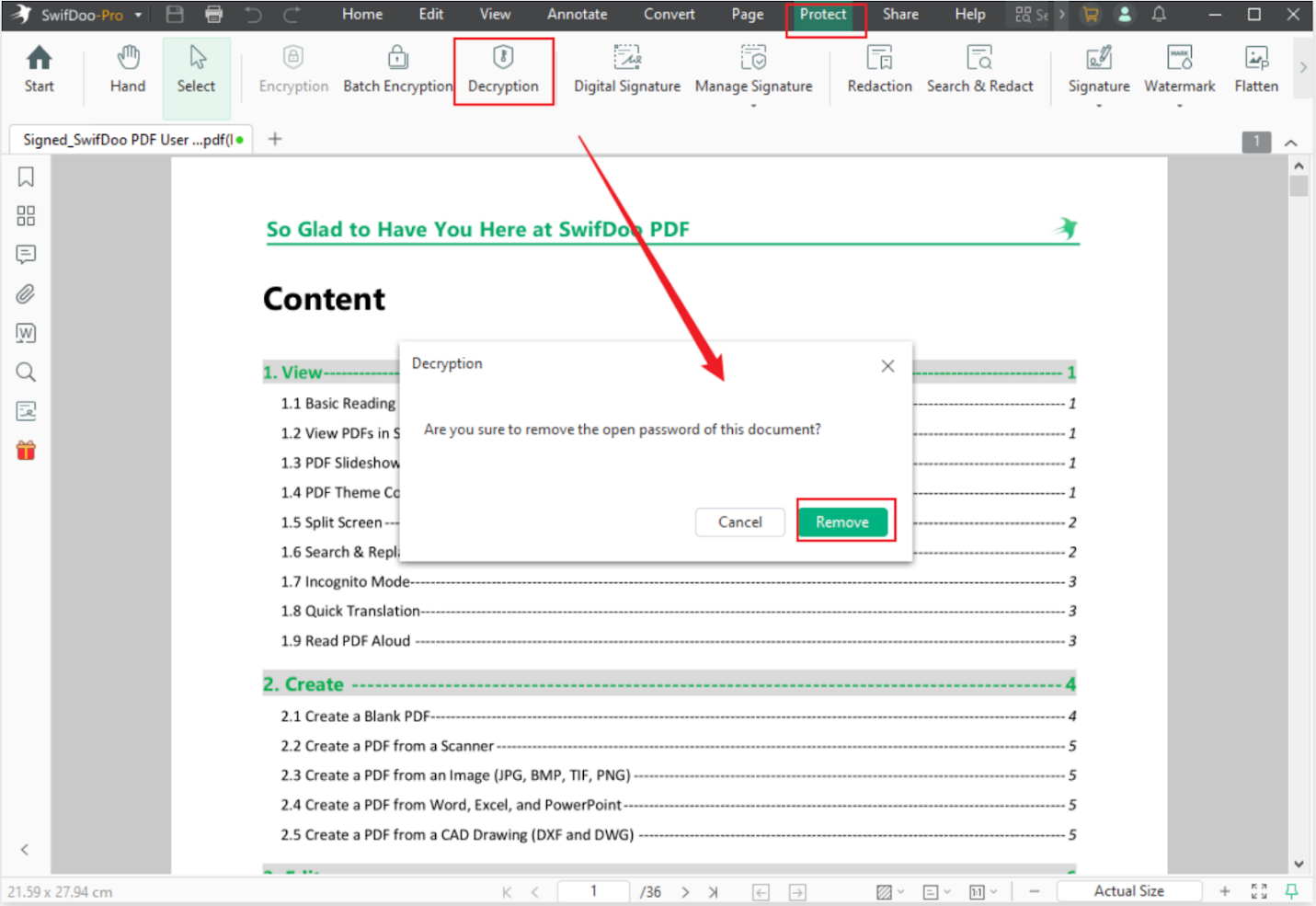Open the Annotate menu tab

coord(577,14)
